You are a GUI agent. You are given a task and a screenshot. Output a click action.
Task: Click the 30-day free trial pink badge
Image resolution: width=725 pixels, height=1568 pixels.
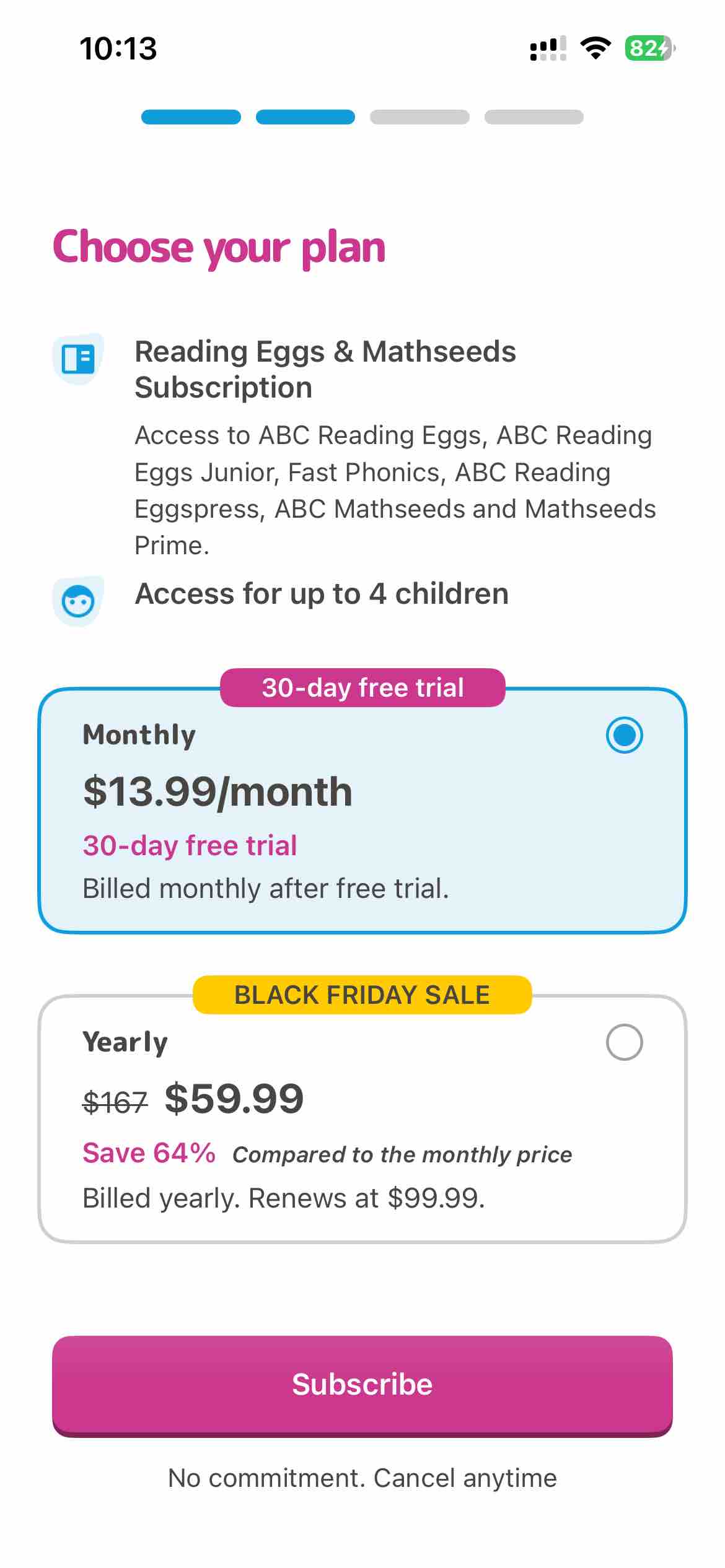(x=362, y=687)
